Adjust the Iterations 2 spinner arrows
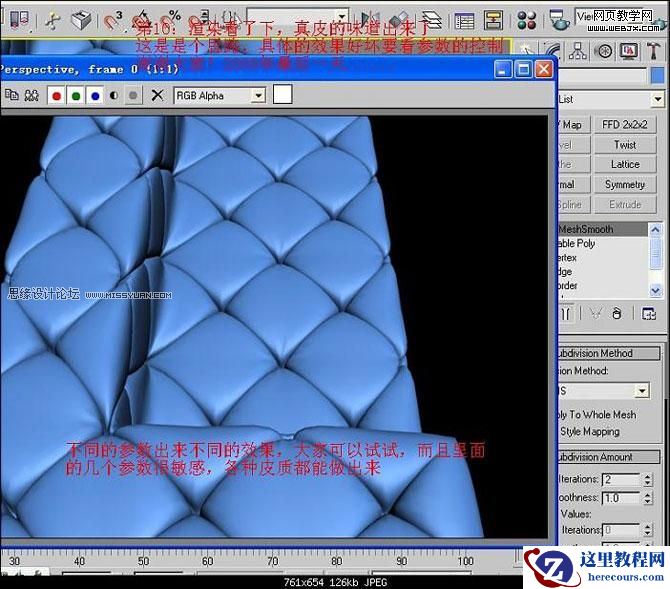 click(648, 479)
